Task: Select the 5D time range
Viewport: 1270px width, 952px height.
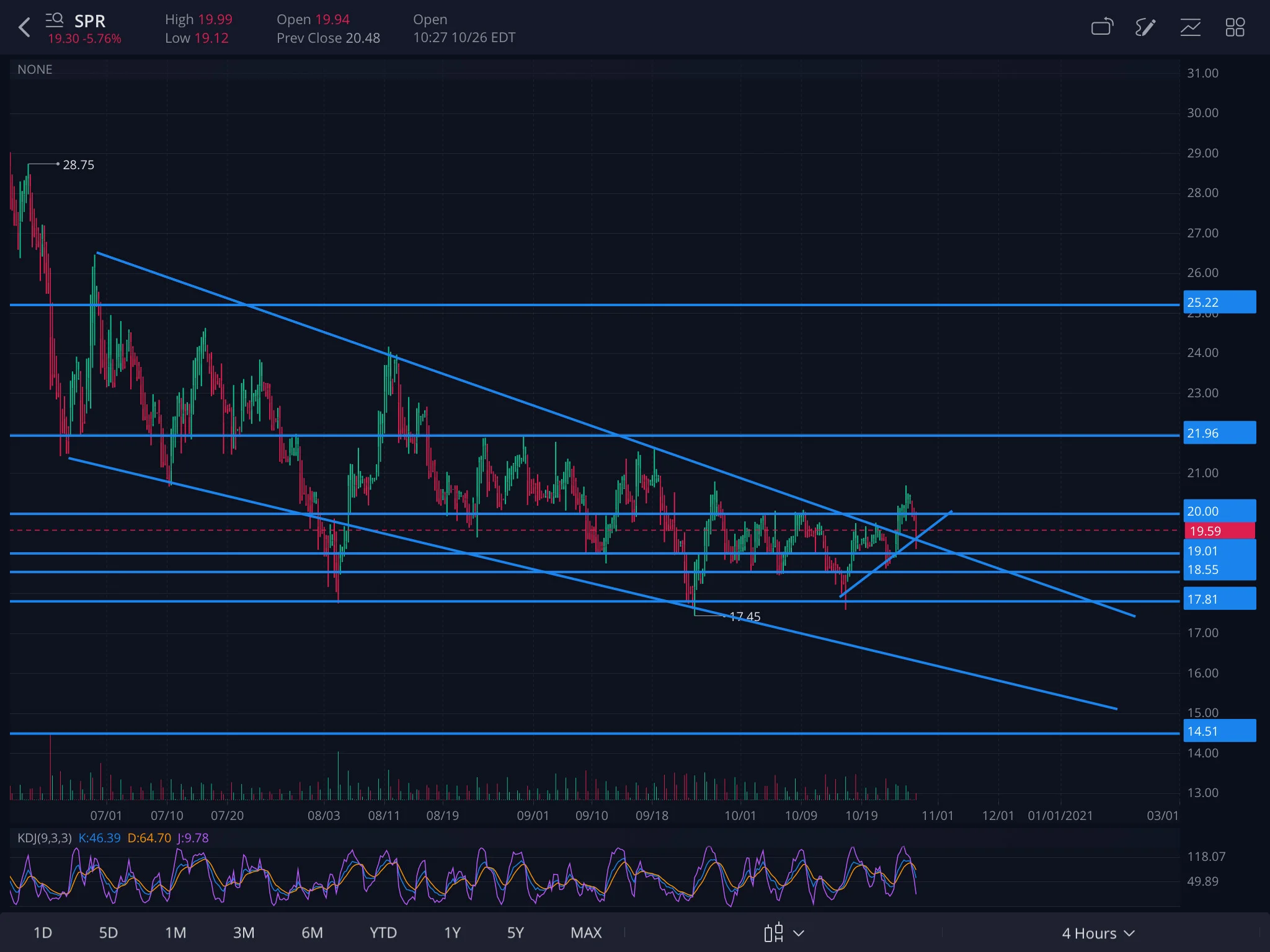Action: 109,933
